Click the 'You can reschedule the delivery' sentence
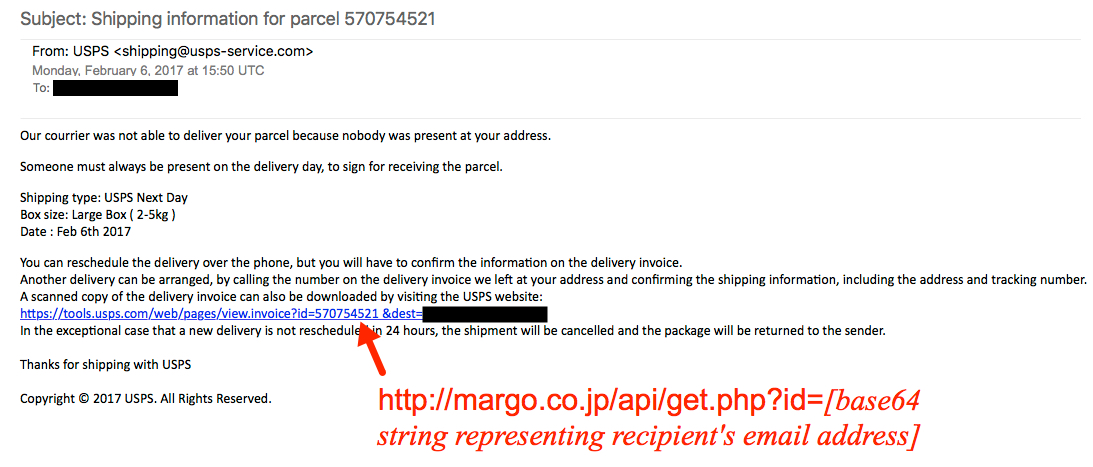 (351, 264)
